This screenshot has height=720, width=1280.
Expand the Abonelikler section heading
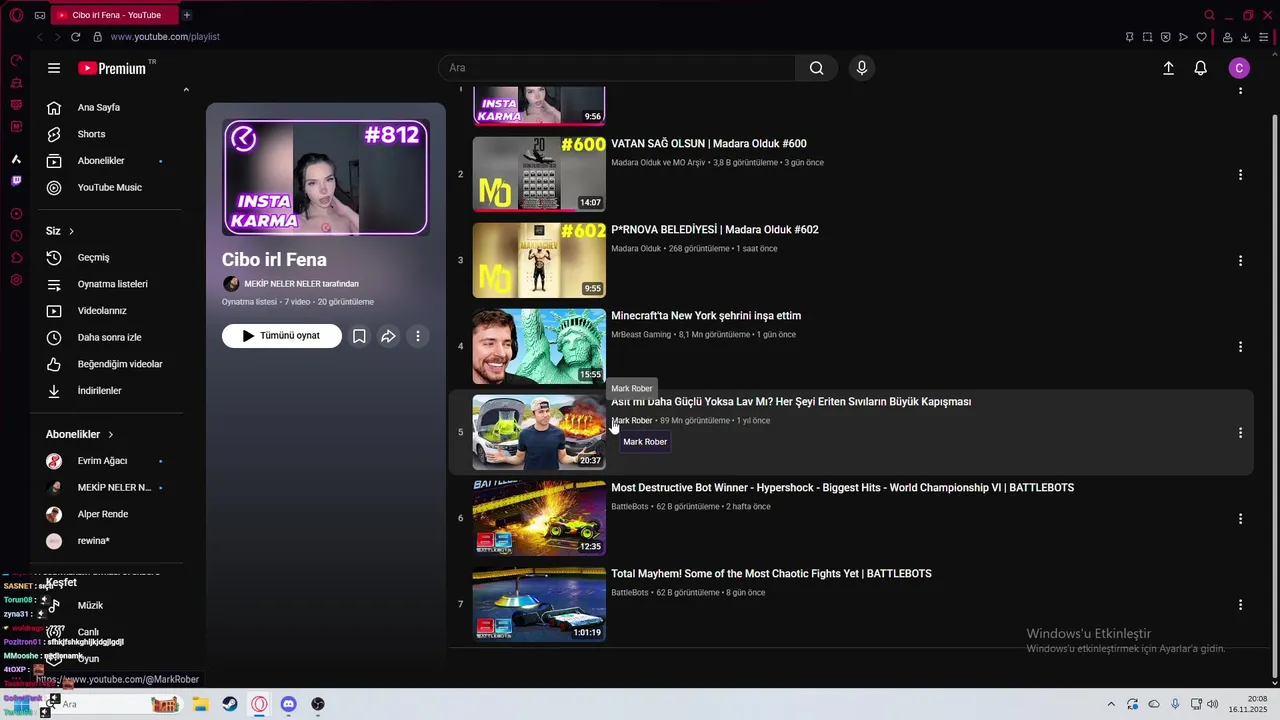pos(80,434)
